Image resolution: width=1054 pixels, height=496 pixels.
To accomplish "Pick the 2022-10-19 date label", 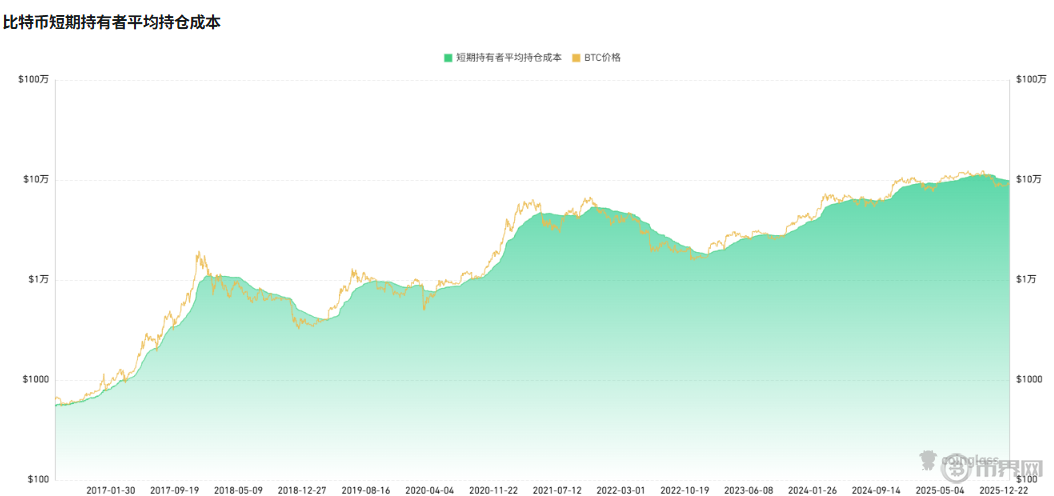I will [685, 490].
